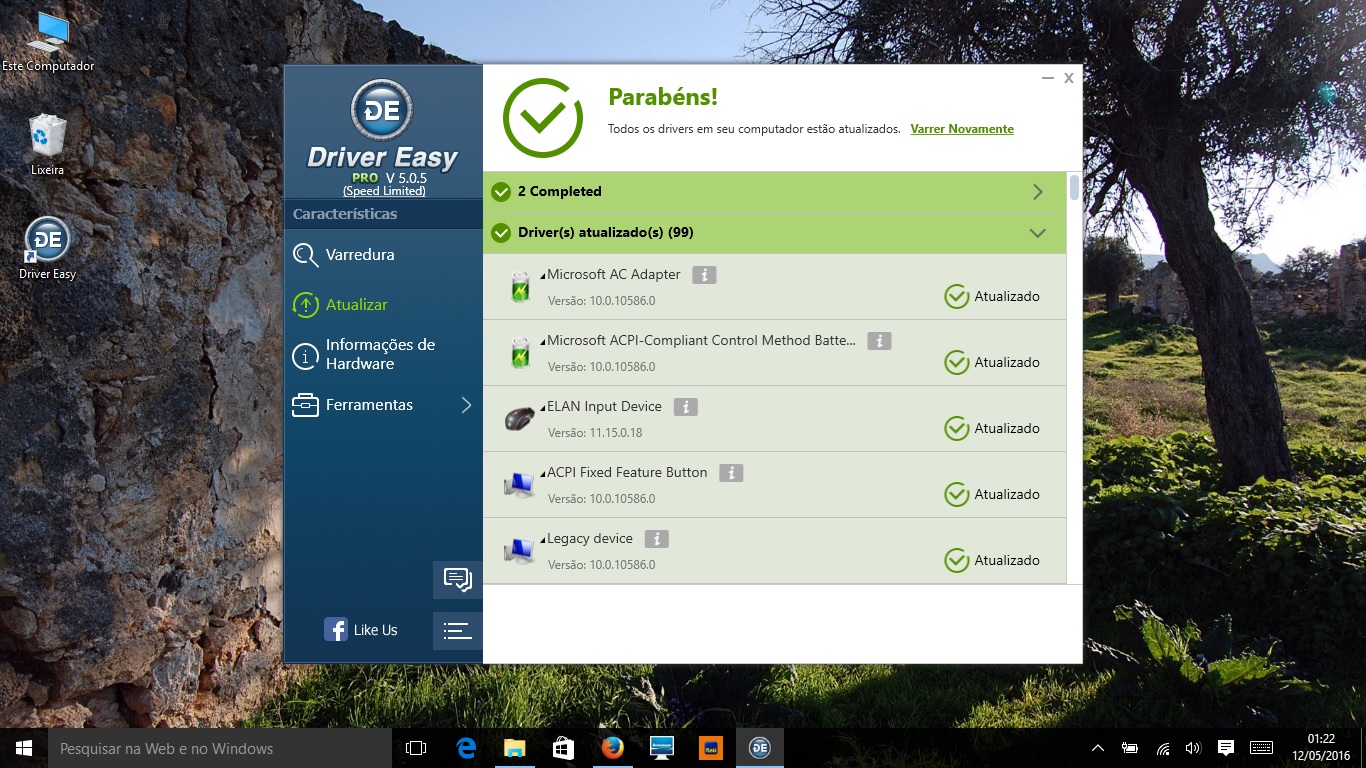This screenshot has width=1366, height=768.
Task: Select Driver Easy desktop shortcut
Action: coord(47,248)
